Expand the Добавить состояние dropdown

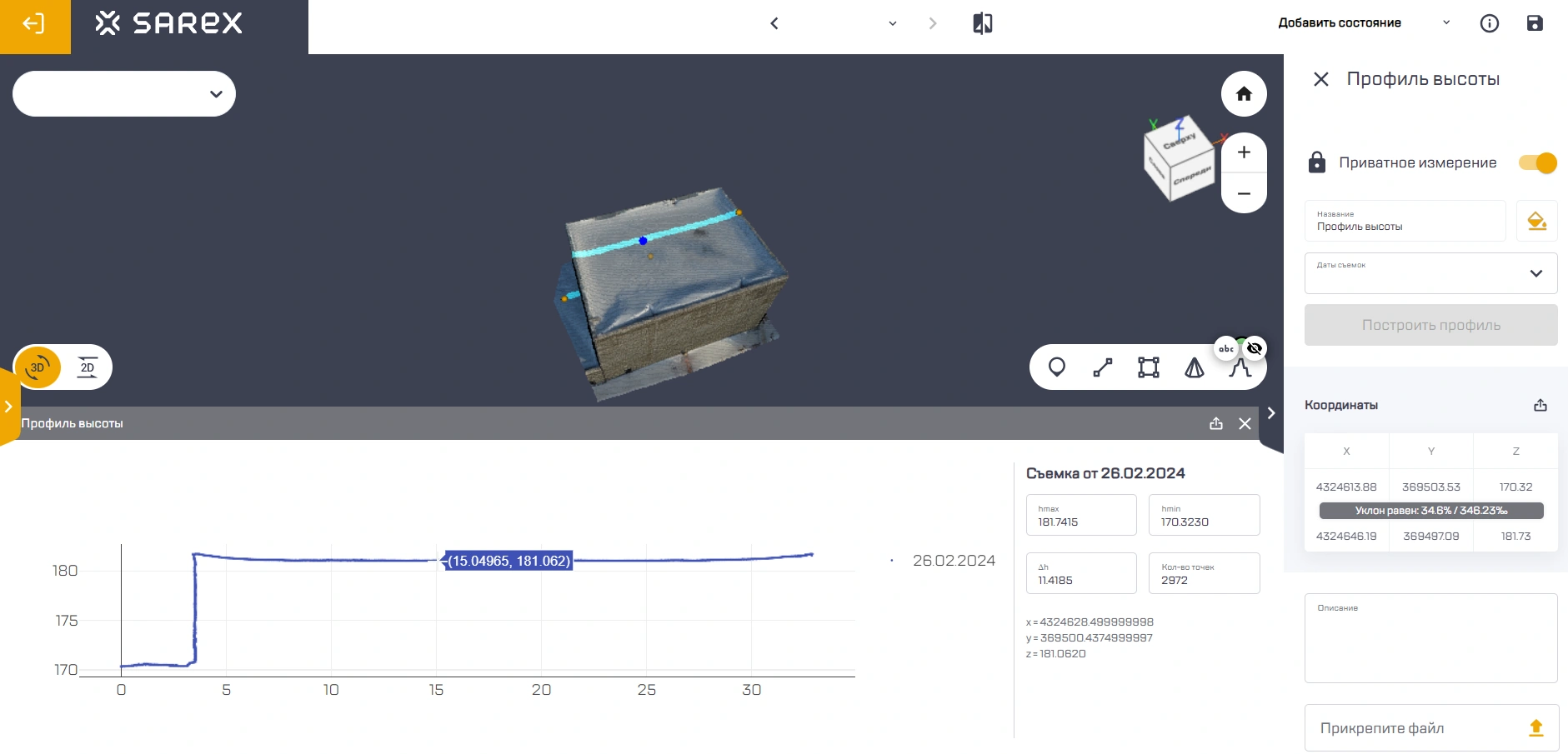pyautogui.click(x=1445, y=23)
